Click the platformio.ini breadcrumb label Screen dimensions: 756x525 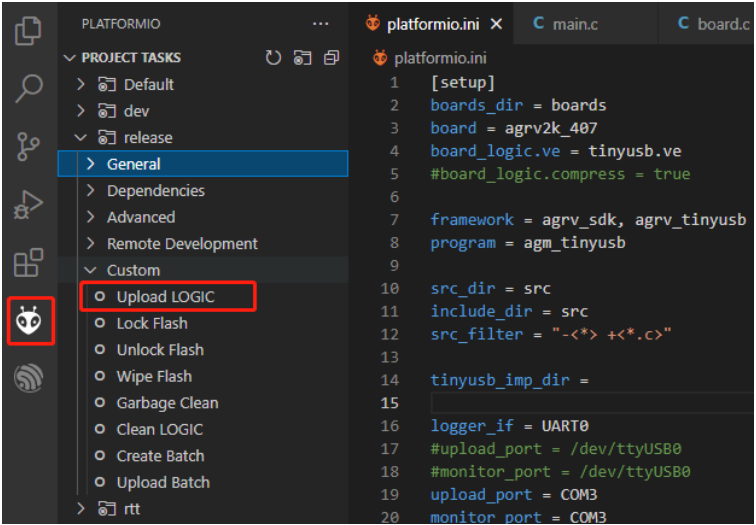pos(440,59)
